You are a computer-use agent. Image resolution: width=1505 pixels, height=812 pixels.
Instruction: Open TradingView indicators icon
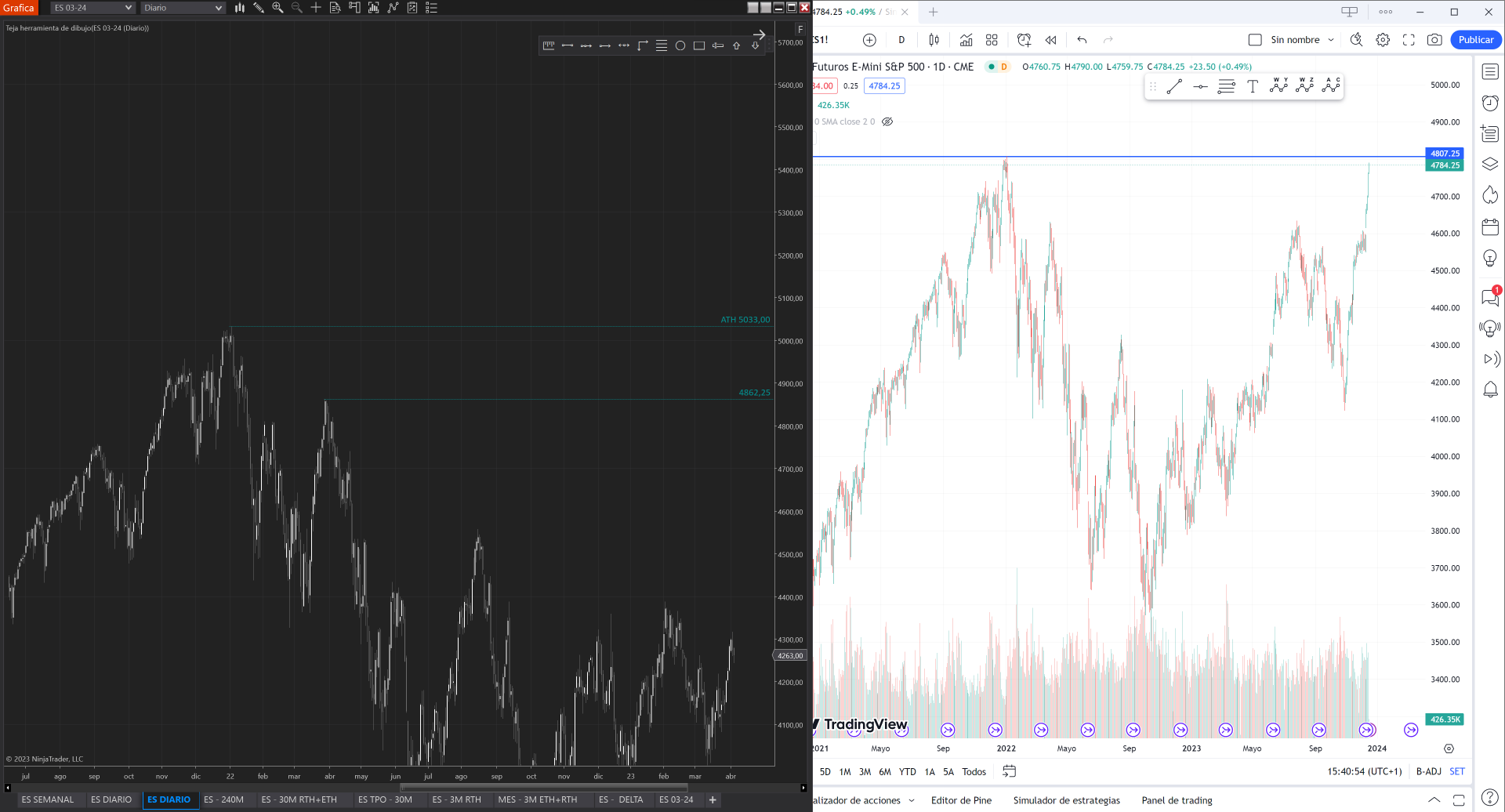coord(966,40)
